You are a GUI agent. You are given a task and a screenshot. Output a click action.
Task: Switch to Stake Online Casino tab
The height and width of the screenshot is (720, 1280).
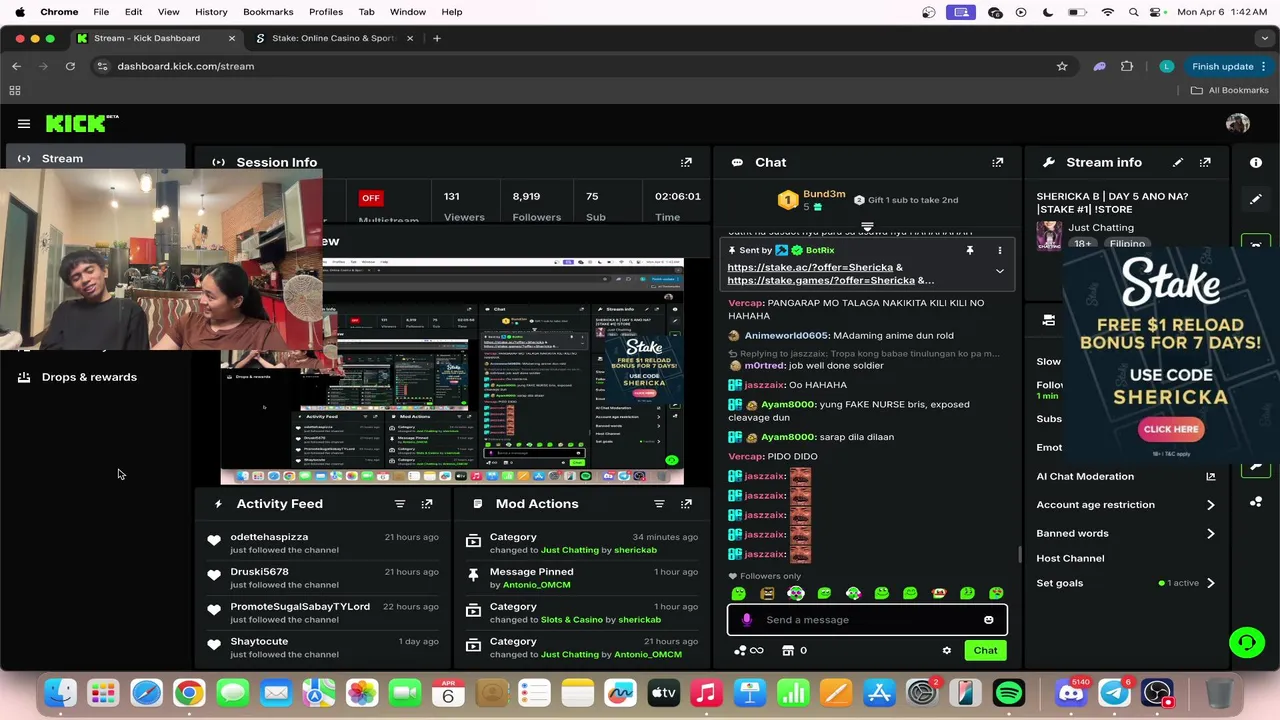334,38
